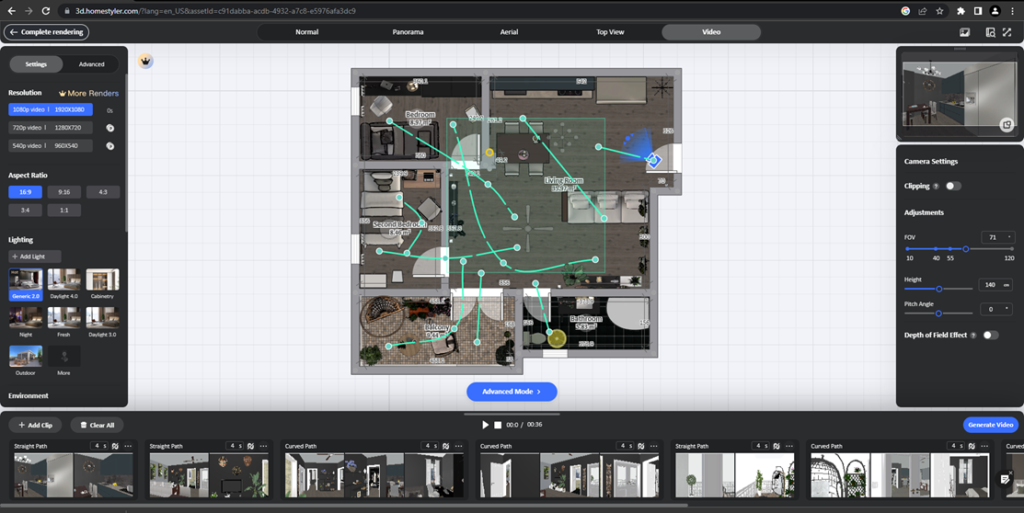Adjust the camera Height slider
This screenshot has width=1024, height=513.
point(938,289)
